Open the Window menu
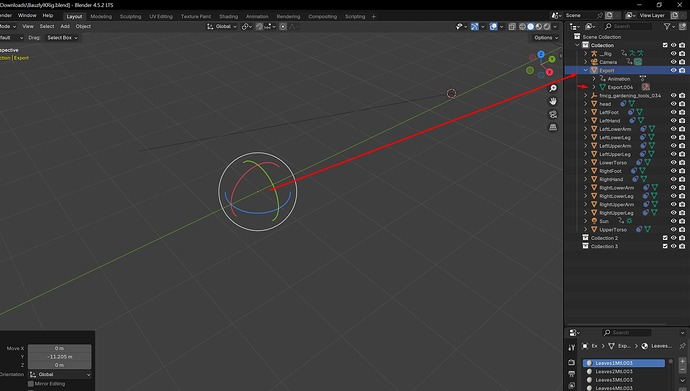The image size is (690, 391). (x=27, y=15)
